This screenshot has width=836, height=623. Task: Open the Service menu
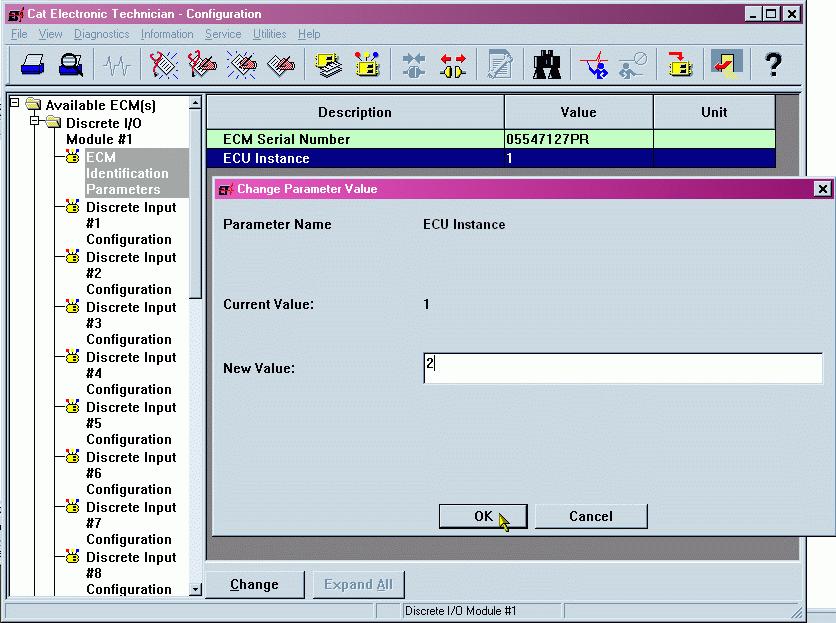[223, 34]
